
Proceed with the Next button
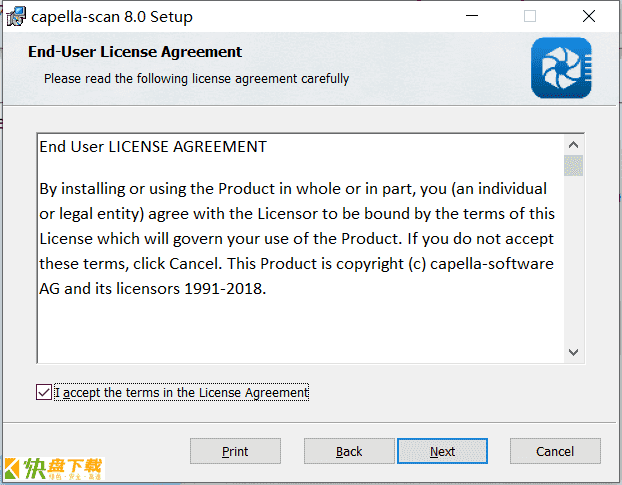point(442,451)
